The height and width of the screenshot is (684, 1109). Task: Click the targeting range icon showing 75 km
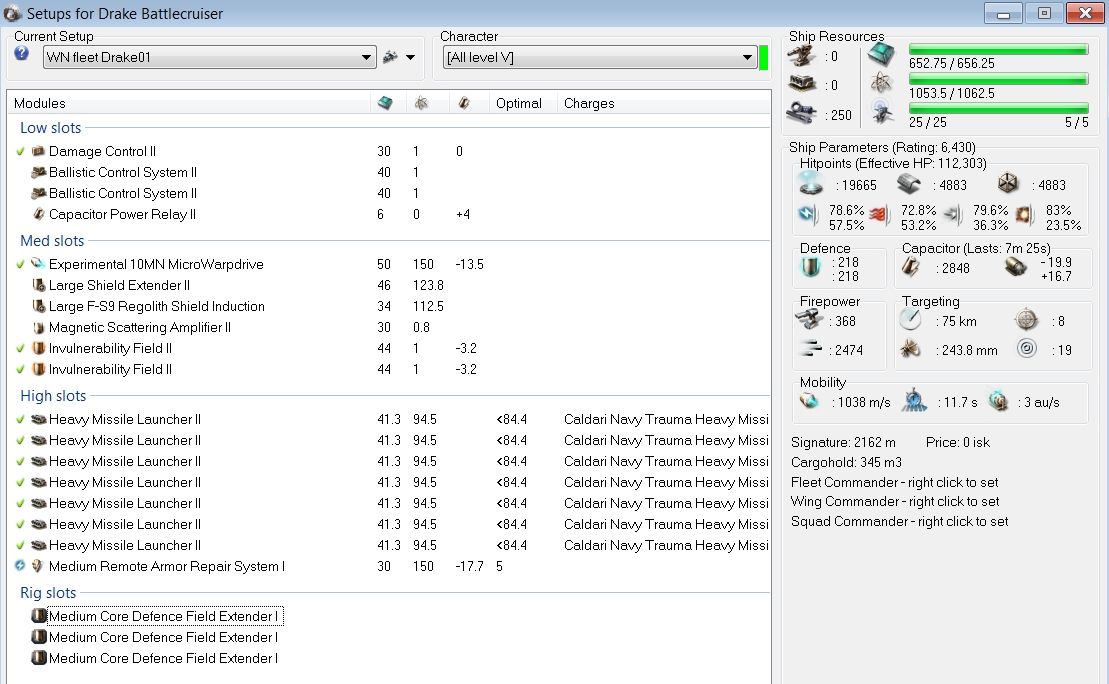[911, 320]
